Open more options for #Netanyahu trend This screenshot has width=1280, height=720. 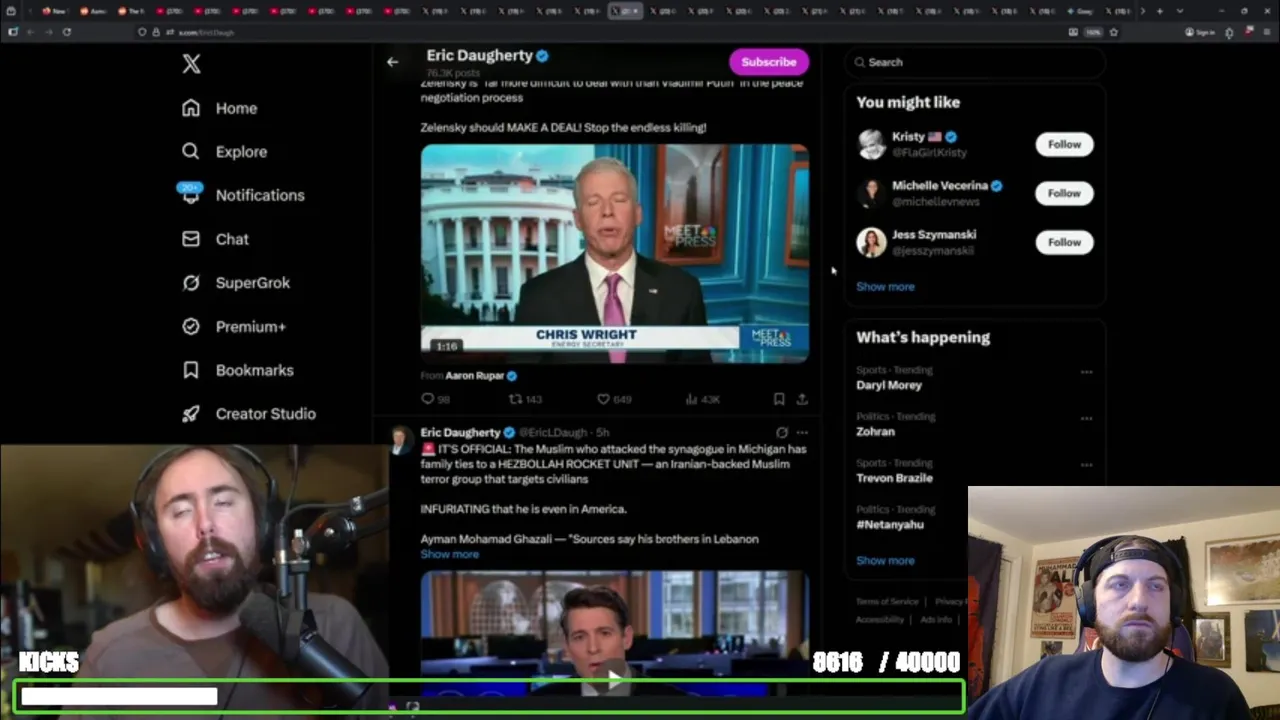(1086, 511)
